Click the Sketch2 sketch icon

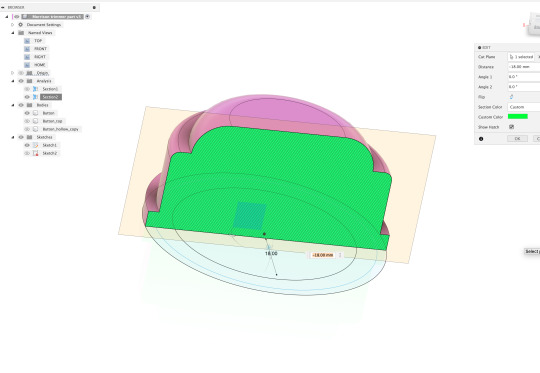tap(35, 153)
